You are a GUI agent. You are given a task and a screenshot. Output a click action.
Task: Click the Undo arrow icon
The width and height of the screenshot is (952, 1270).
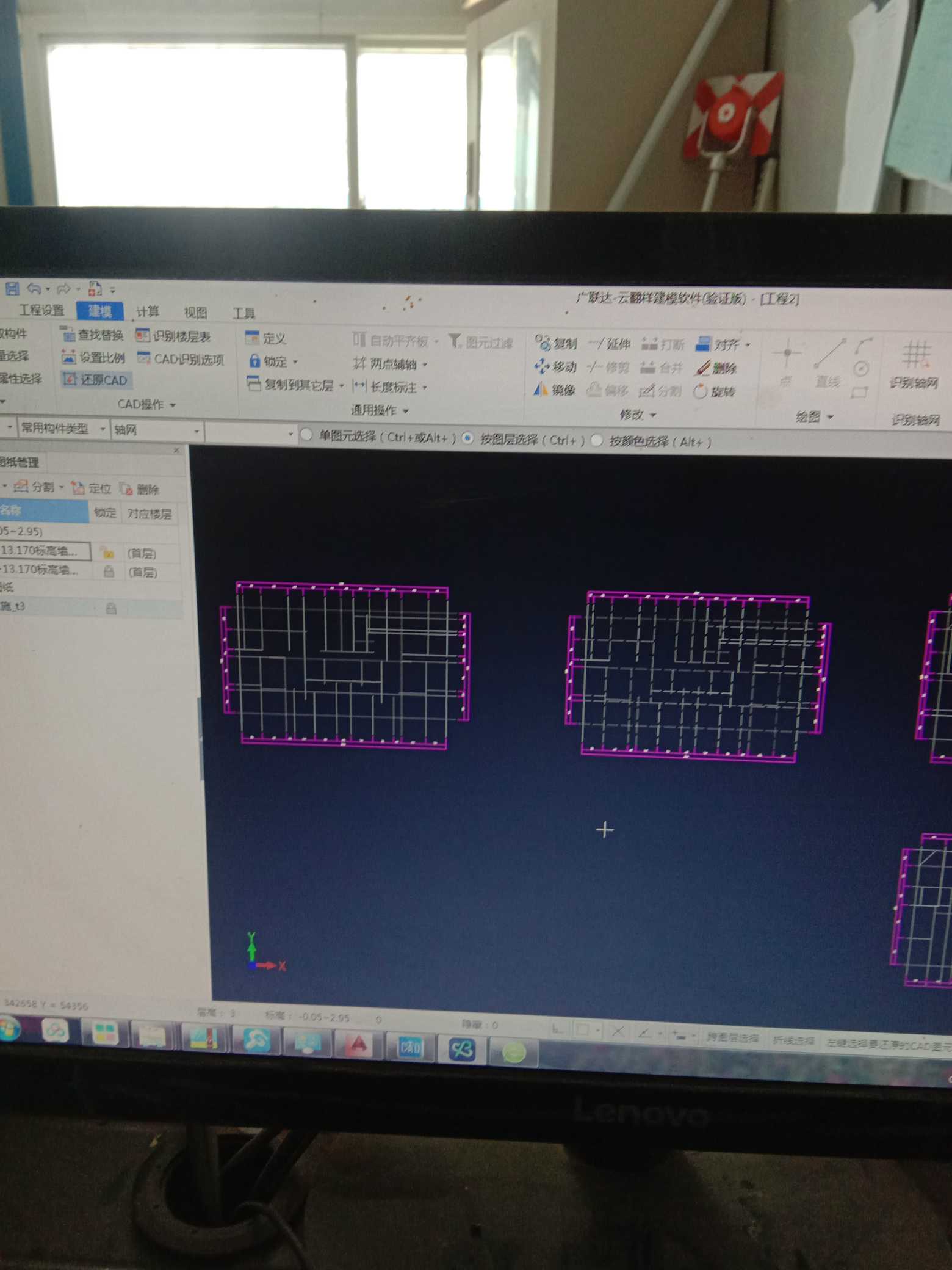(x=34, y=288)
